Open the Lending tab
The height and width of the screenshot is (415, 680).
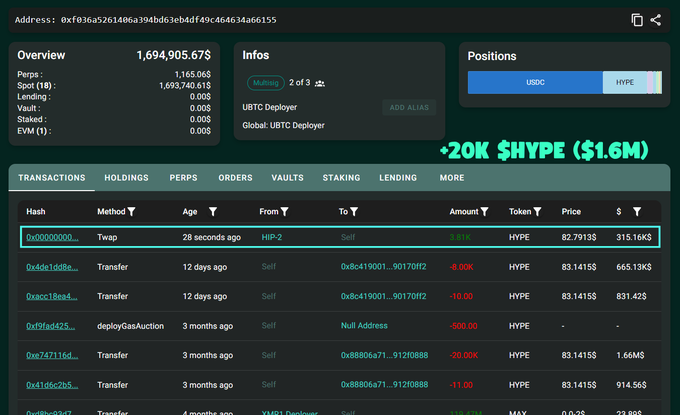click(x=398, y=178)
